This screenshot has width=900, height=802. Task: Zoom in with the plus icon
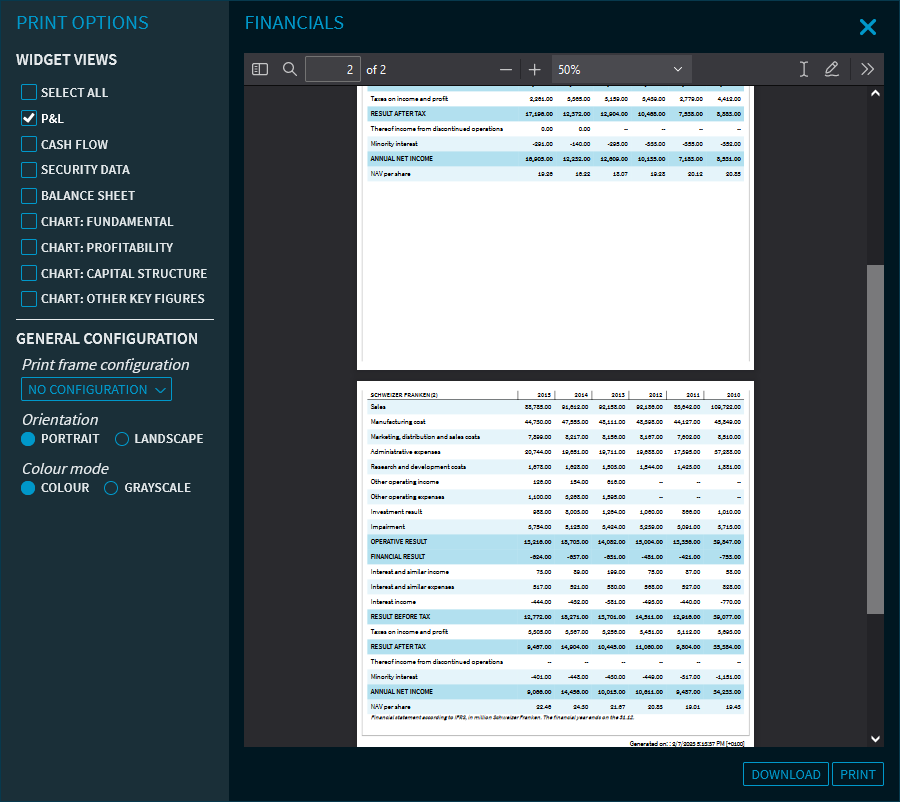tap(534, 70)
